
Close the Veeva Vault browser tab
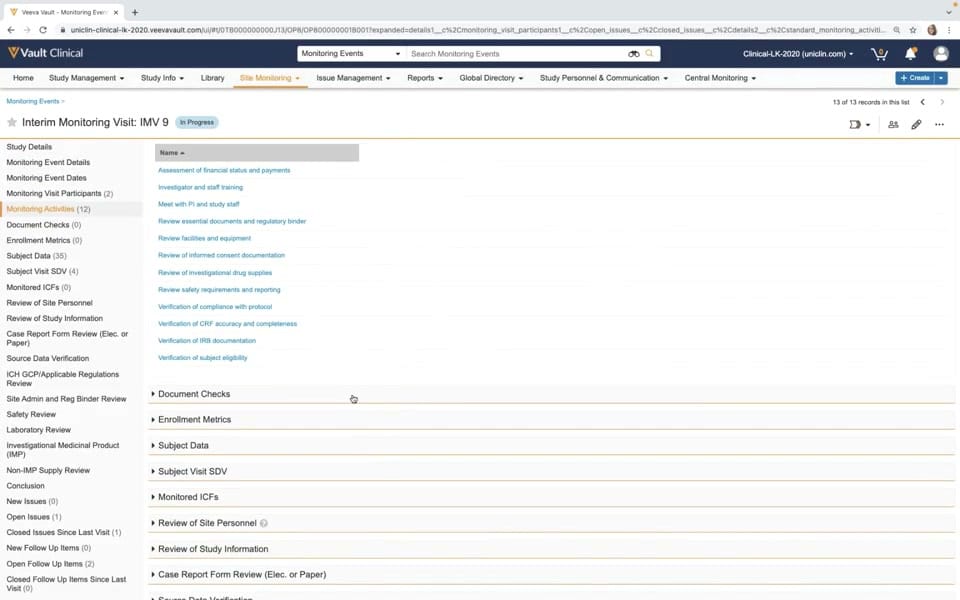pos(116,12)
